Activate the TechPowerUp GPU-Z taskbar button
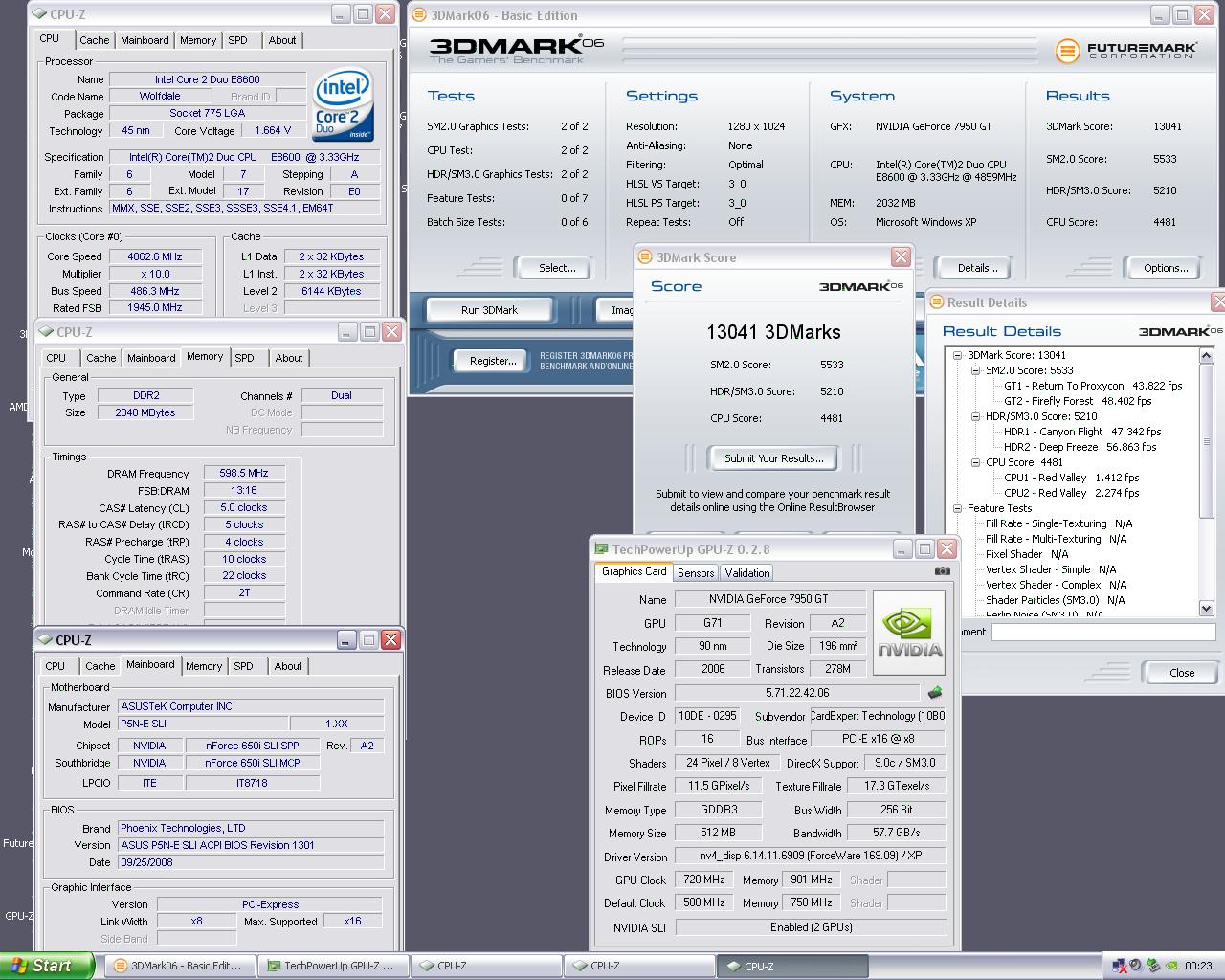The image size is (1225, 980). tap(333, 967)
